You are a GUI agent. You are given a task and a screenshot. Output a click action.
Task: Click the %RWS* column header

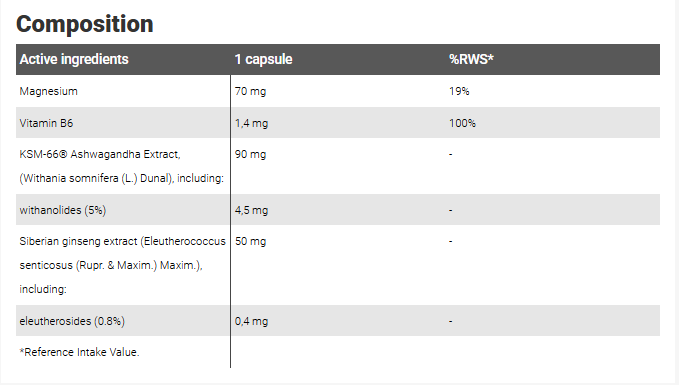[471, 59]
